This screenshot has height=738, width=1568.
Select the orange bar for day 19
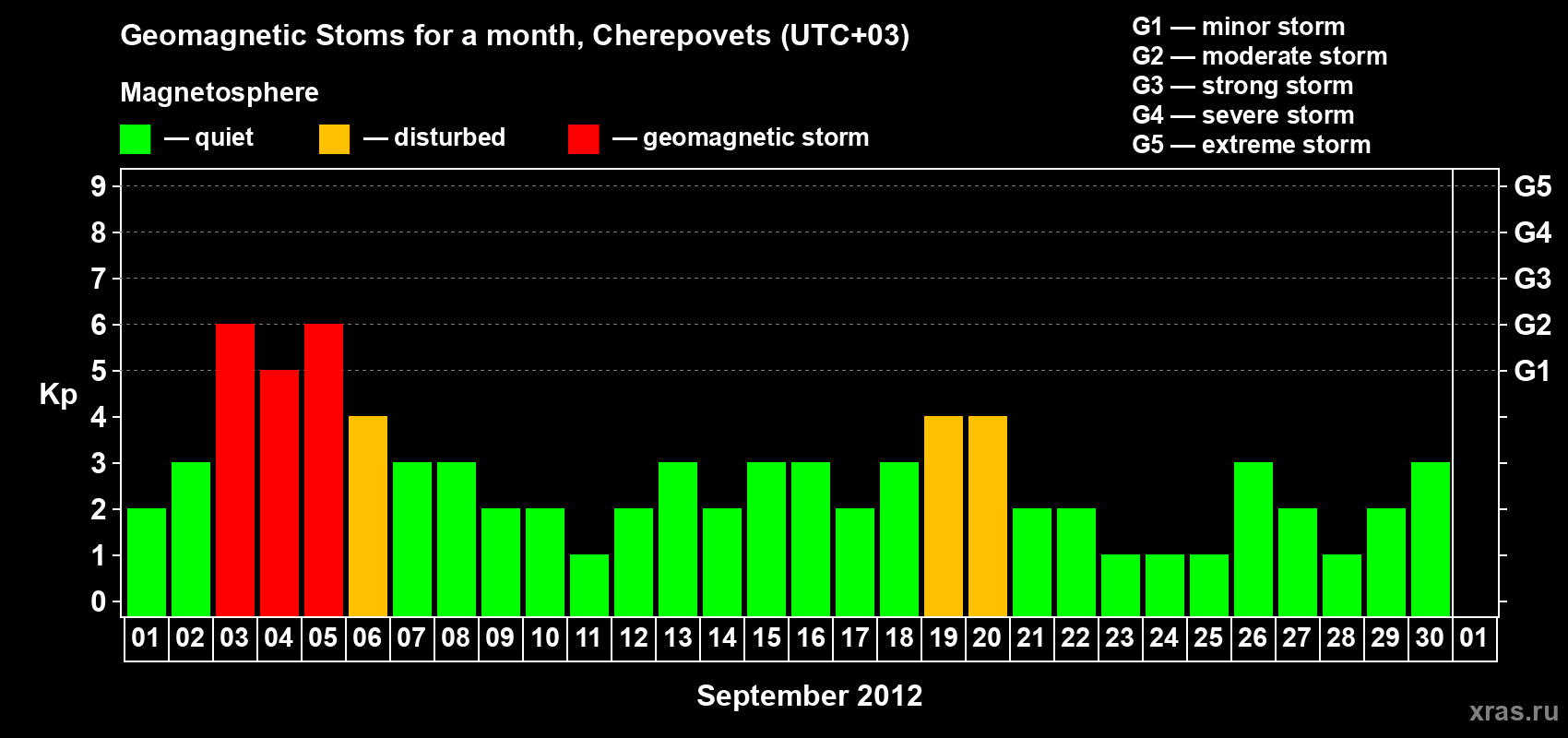point(944,516)
